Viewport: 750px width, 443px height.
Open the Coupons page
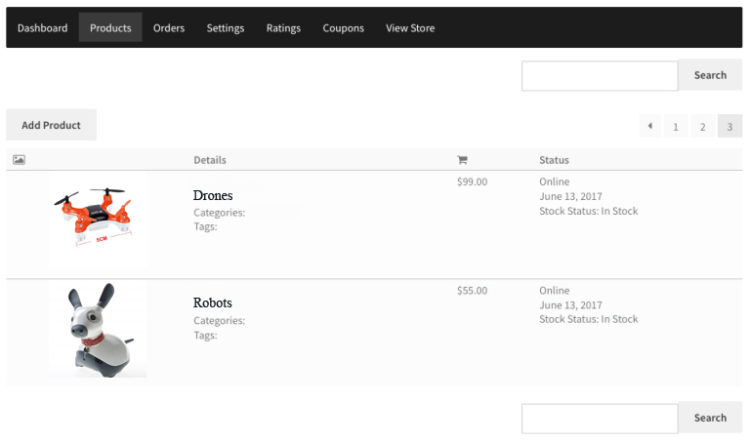[343, 28]
